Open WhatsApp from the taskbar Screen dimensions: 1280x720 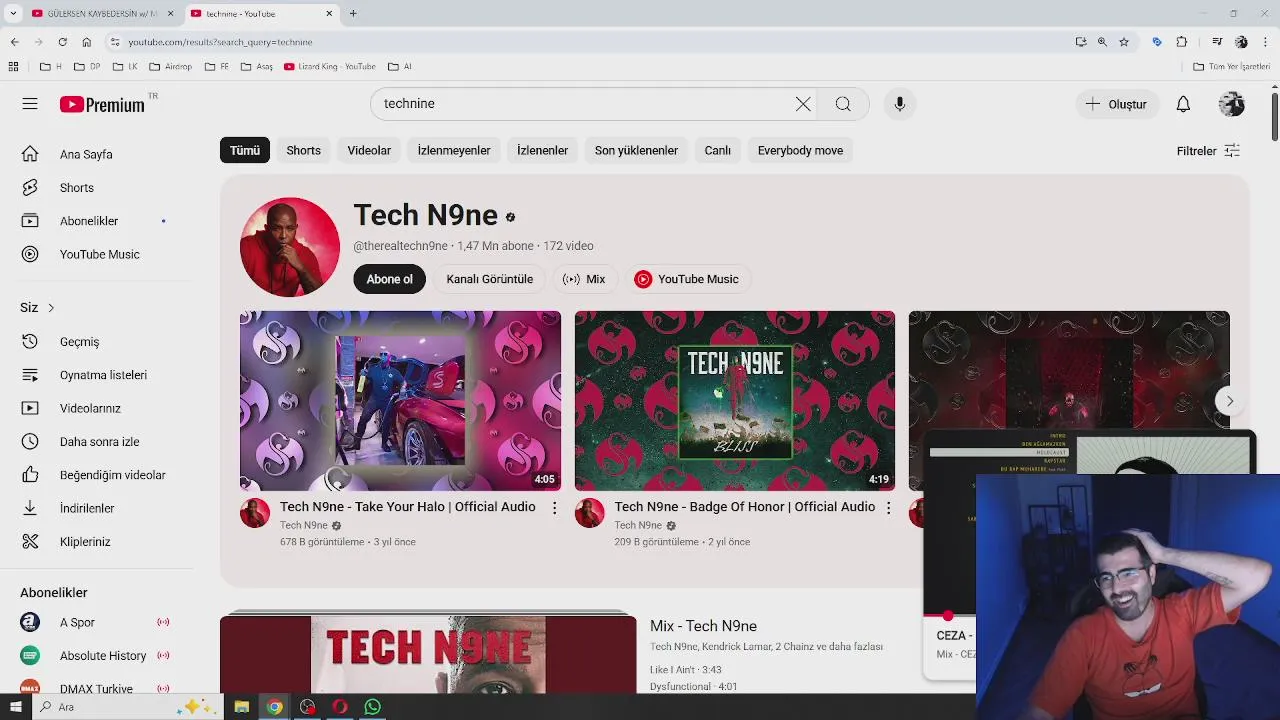(372, 707)
